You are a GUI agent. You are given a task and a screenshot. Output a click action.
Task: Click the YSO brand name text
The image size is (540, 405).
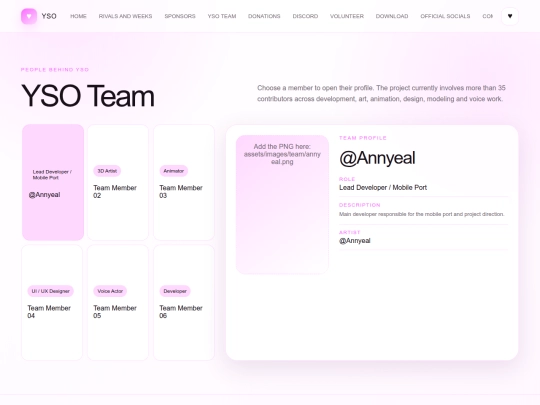tap(49, 16)
